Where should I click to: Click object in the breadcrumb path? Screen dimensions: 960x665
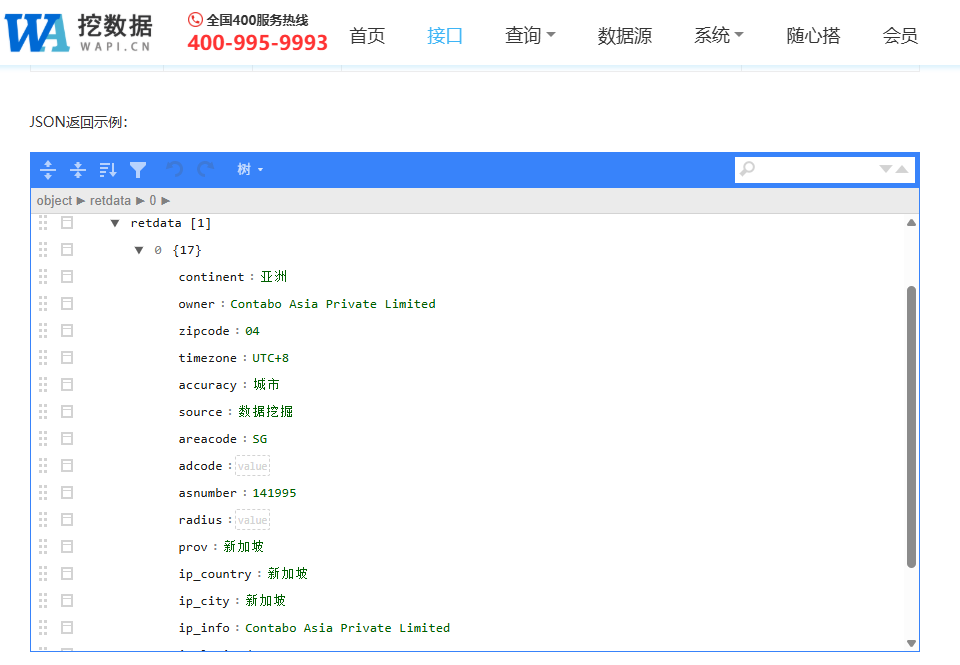tap(54, 201)
